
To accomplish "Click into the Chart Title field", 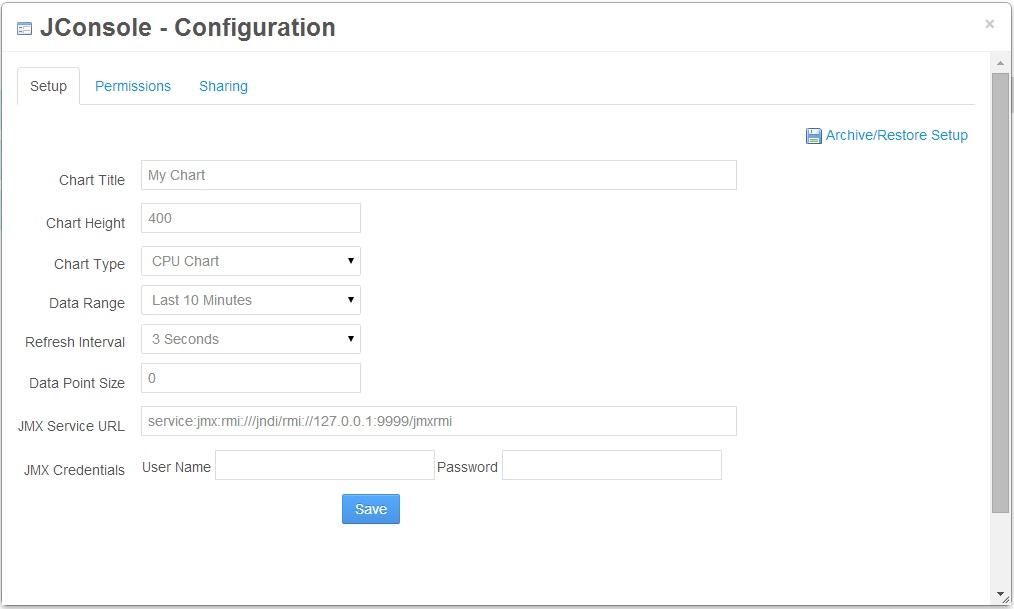I will [x=438, y=175].
